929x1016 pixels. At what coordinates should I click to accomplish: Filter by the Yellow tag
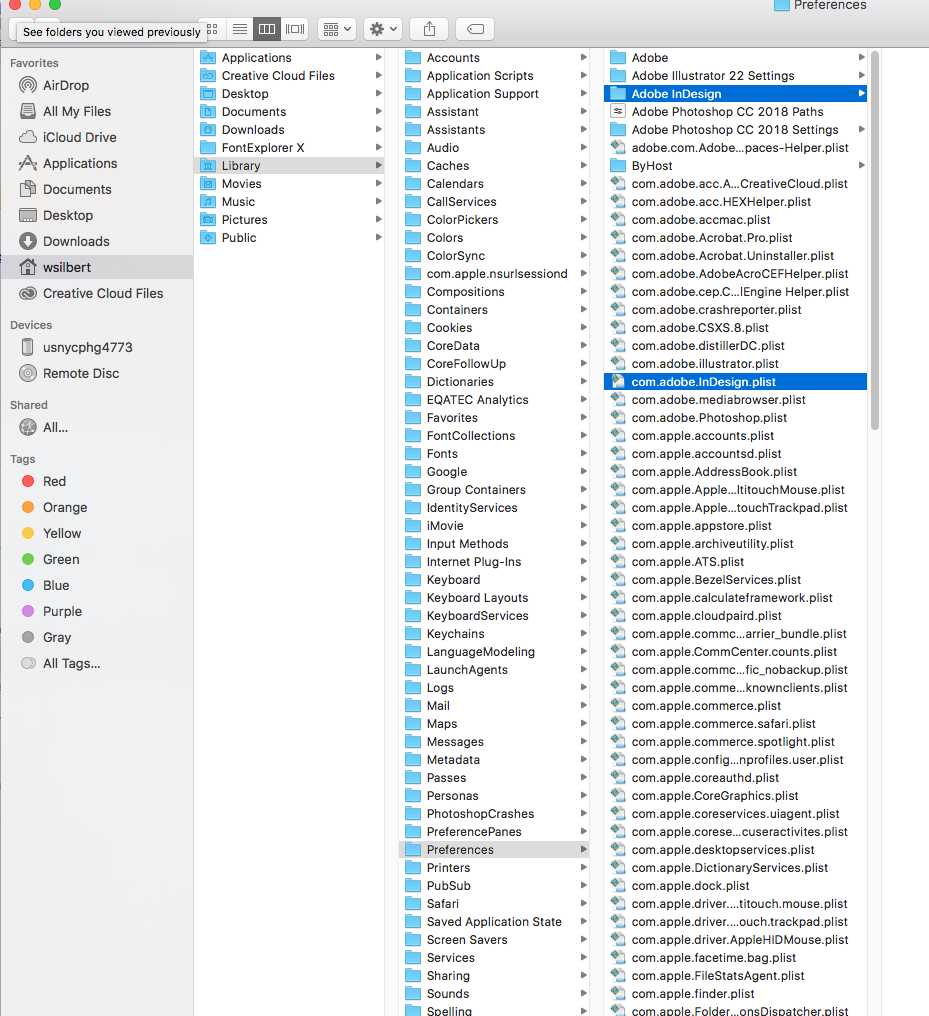point(97,533)
